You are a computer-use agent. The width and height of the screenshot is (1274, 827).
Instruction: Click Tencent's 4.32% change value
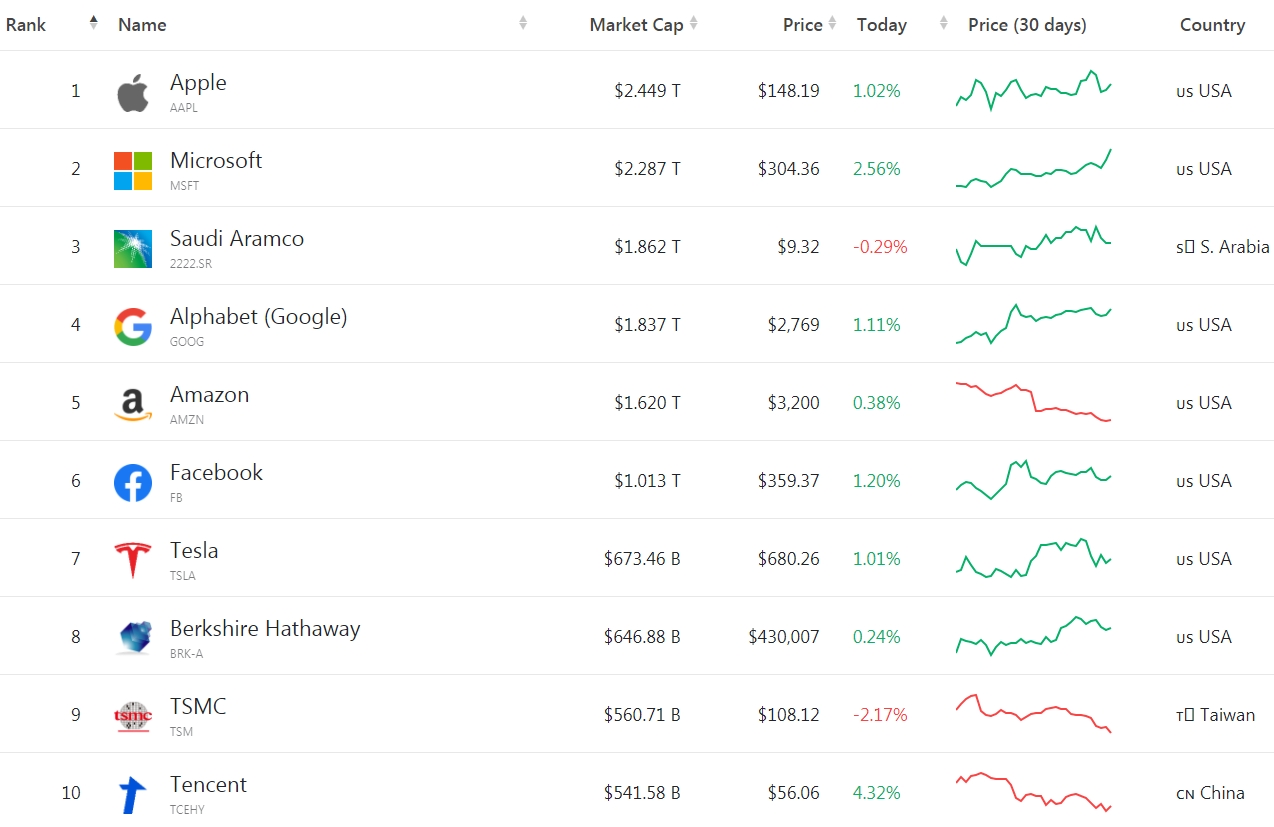point(877,793)
